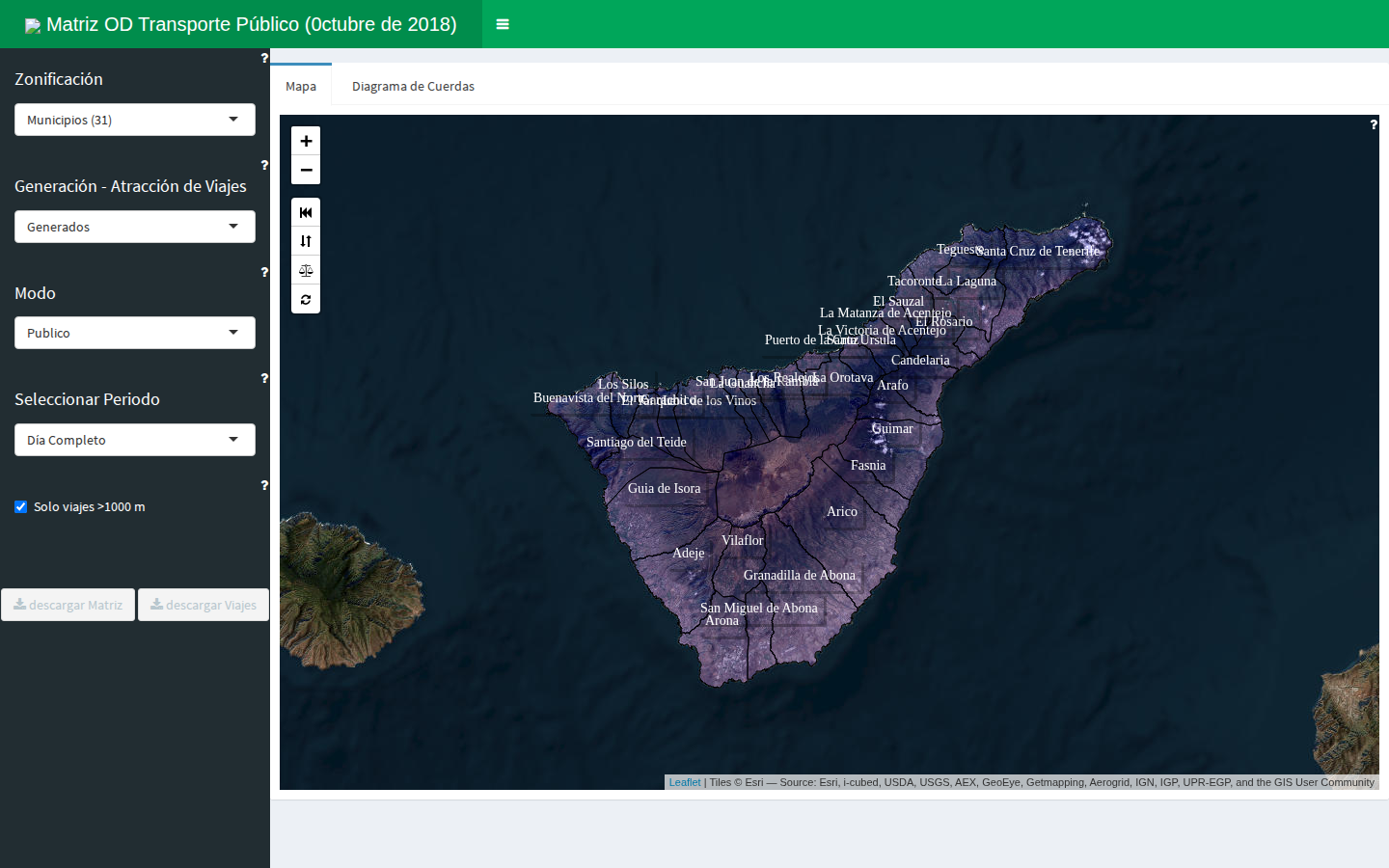1389x868 pixels.
Task: Open the Generados dropdown
Action: click(x=135, y=227)
